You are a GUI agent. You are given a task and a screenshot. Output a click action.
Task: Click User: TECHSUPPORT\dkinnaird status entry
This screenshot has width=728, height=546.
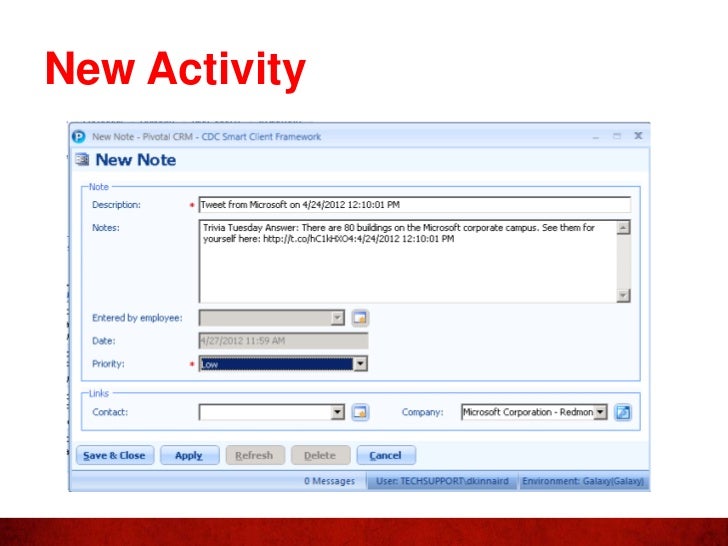[x=442, y=481]
